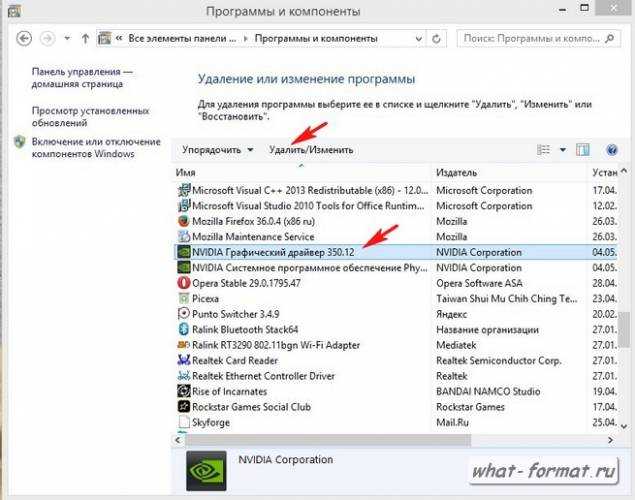This screenshot has width=635, height=500.
Task: Click the horizontal scrollbar thumb
Action: pos(328,440)
